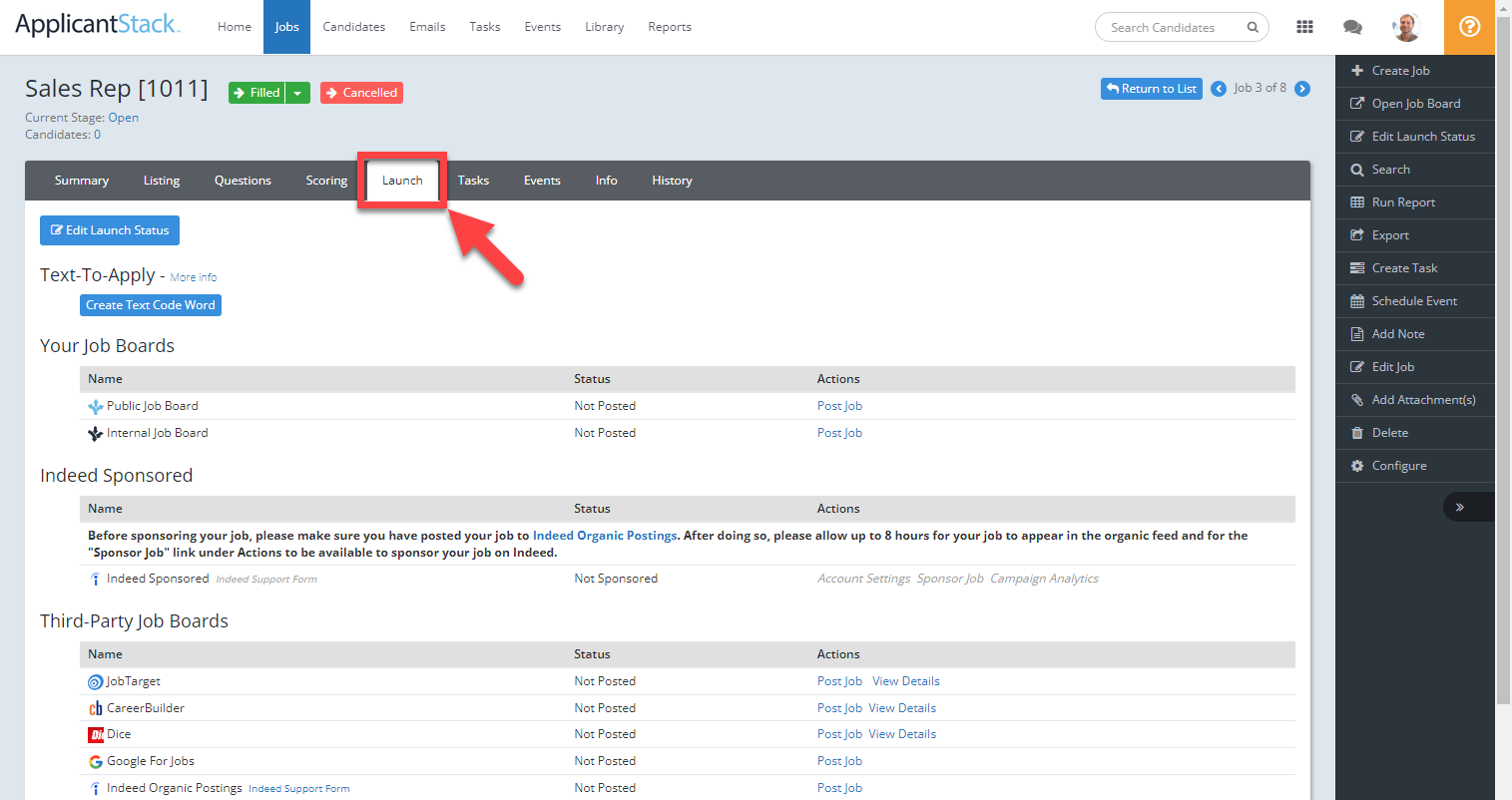Click Create Job in sidebar
1512x800 pixels.
[x=1415, y=71]
